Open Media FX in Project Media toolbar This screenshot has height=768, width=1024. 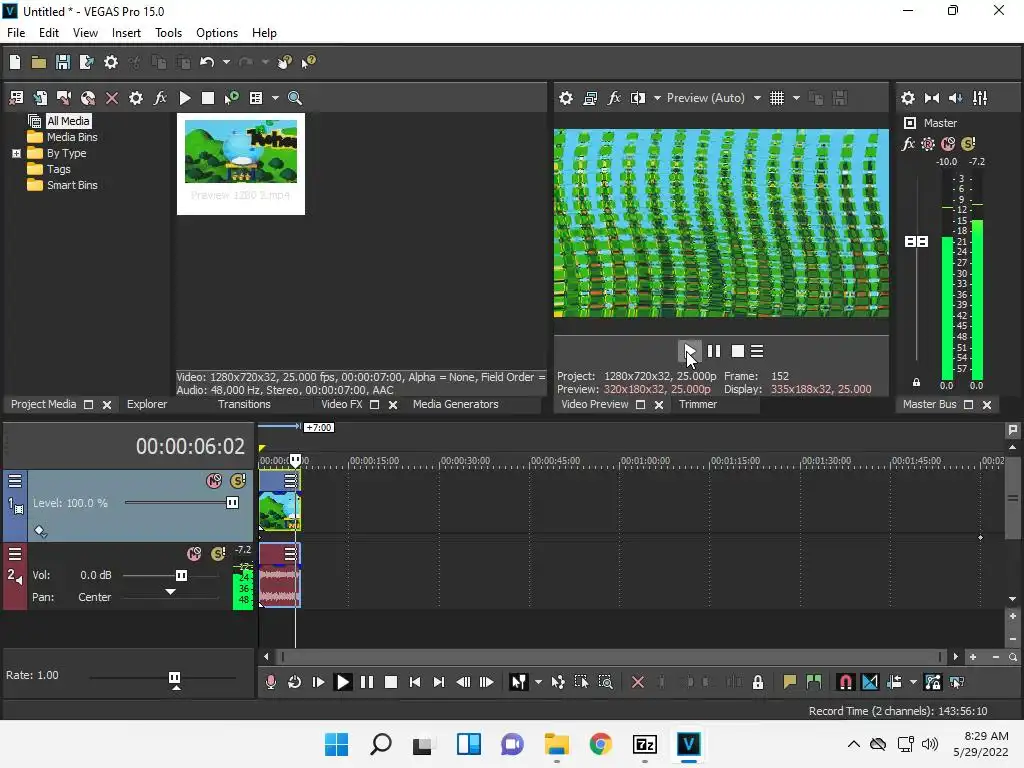[160, 98]
